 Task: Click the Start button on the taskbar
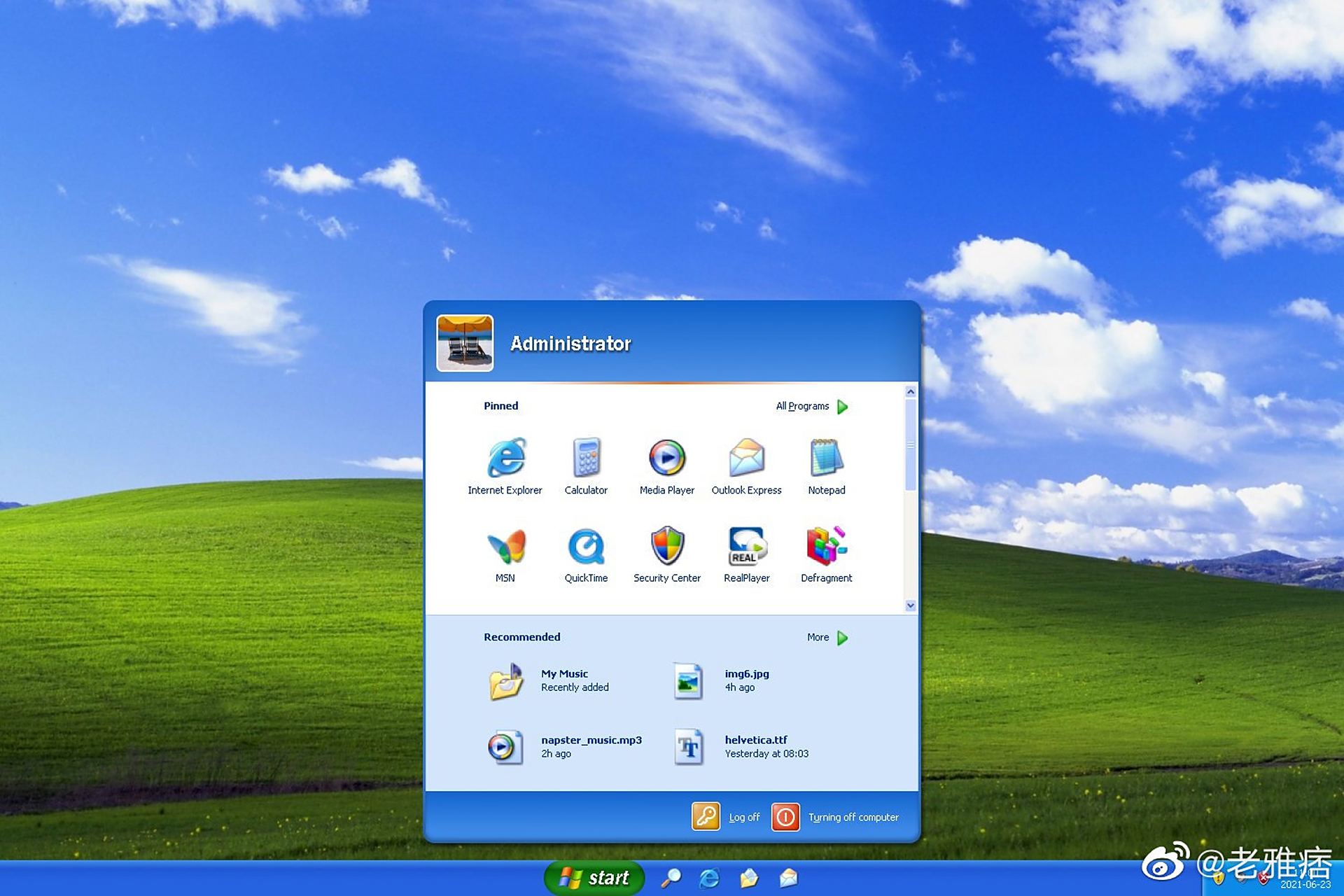tap(594, 878)
